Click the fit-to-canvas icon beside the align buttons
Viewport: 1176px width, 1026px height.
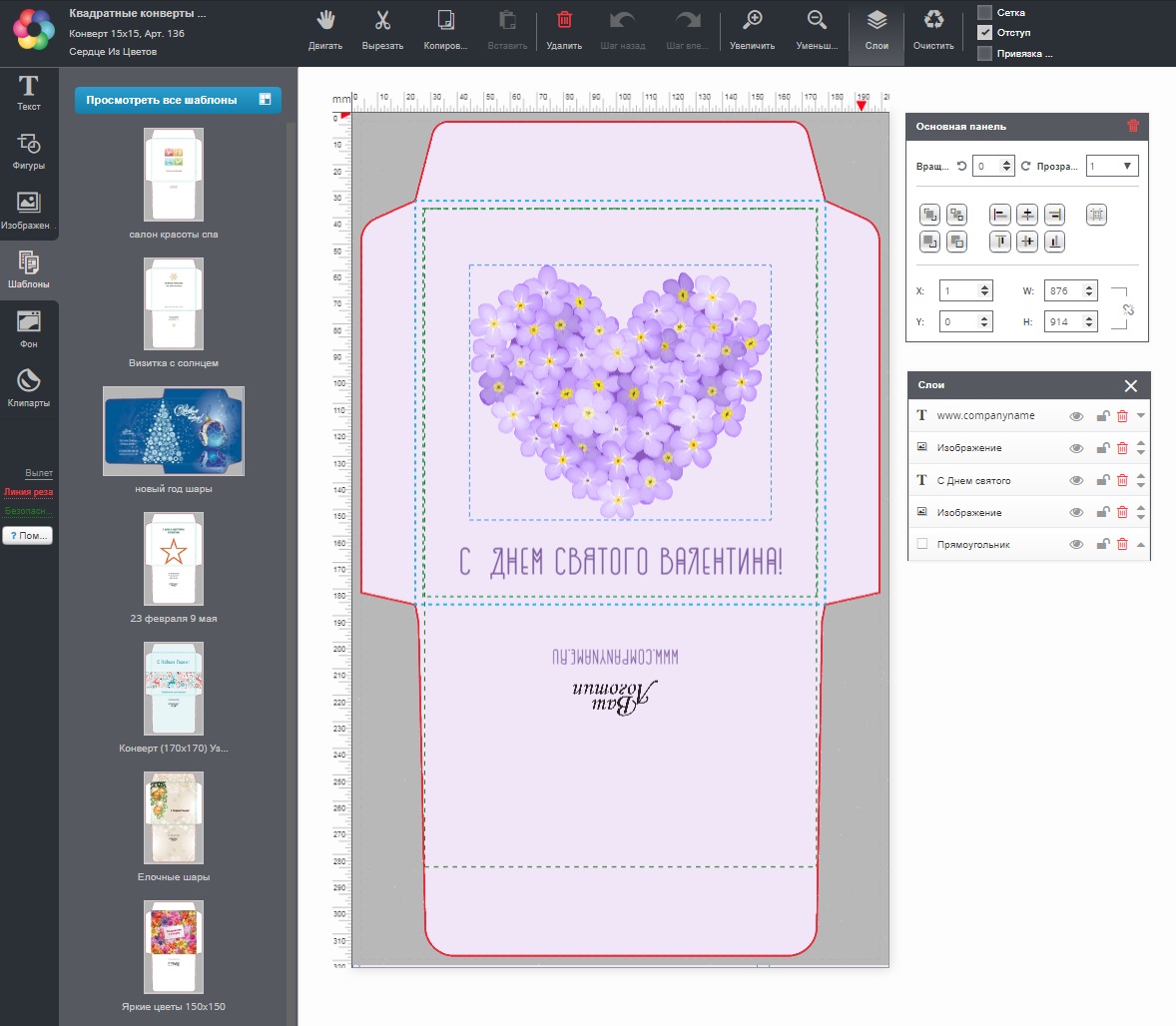coord(1096,215)
